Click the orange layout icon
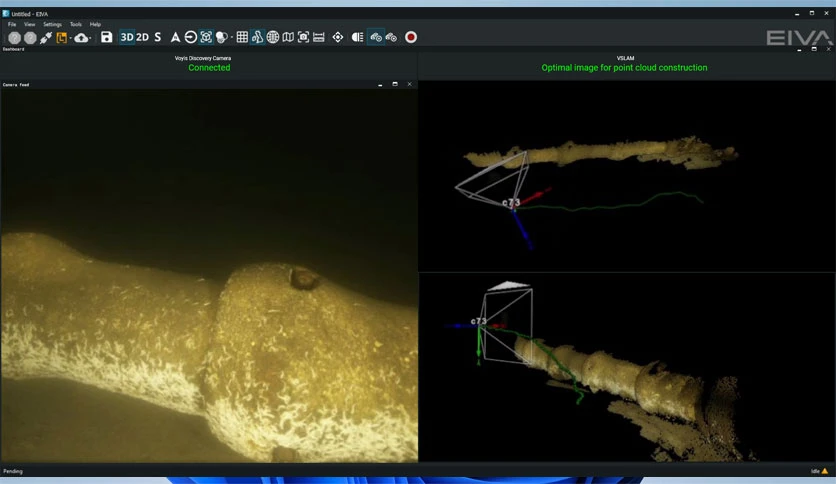 61,37
